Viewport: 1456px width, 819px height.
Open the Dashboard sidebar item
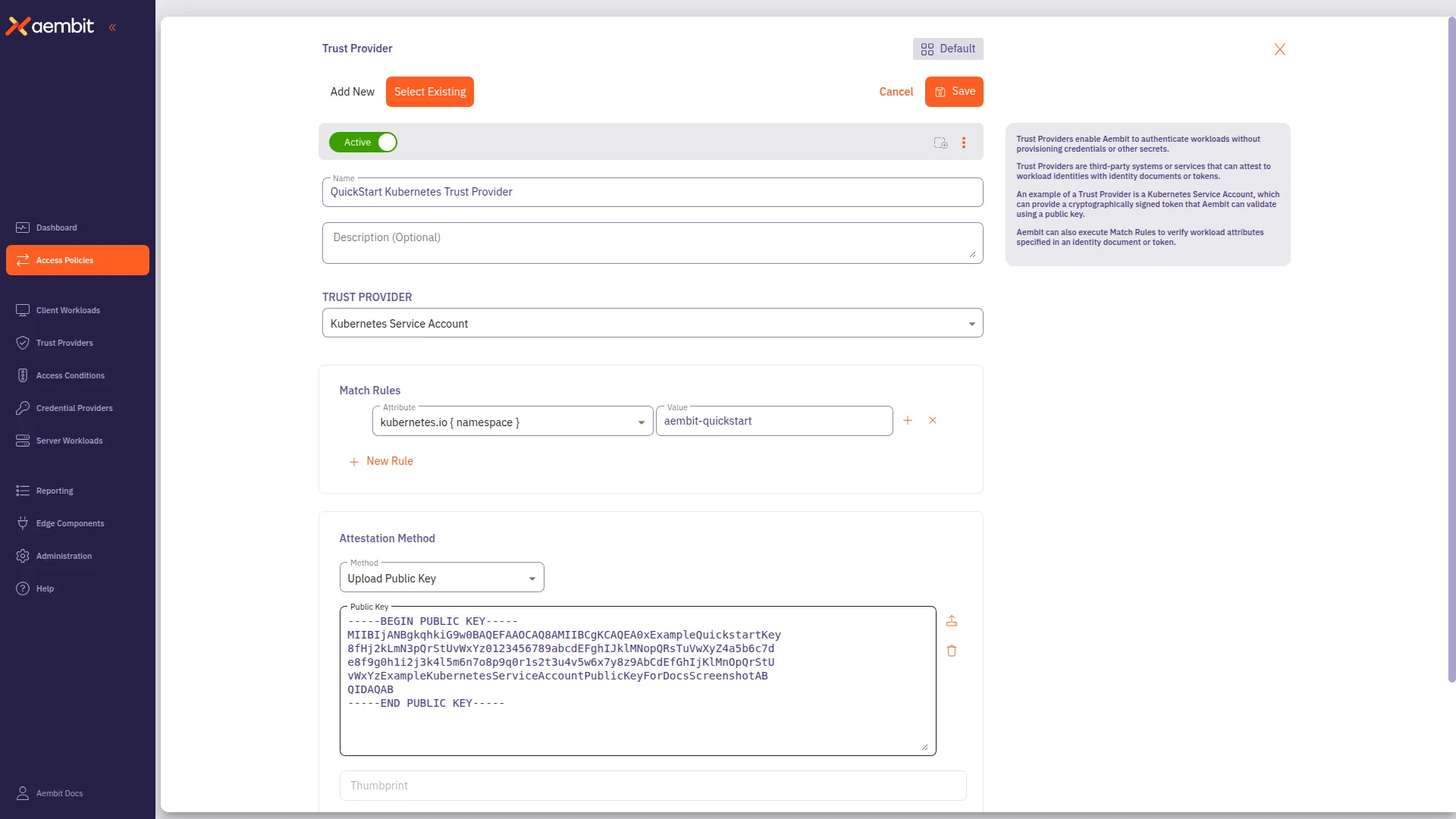(x=77, y=227)
